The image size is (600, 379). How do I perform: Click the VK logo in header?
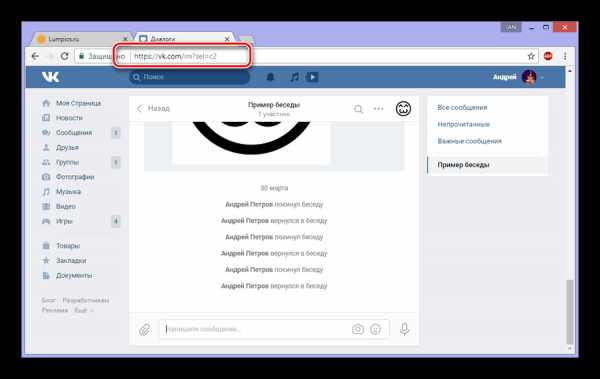pyautogui.click(x=51, y=77)
